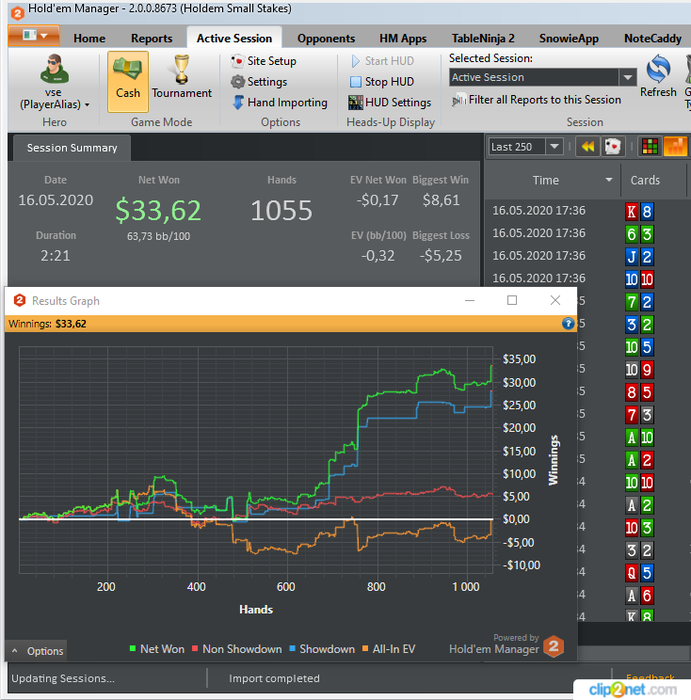Viewport: 691px width, 700px height.
Task: Select the hand with 8 5 cards
Action: (x=639, y=392)
